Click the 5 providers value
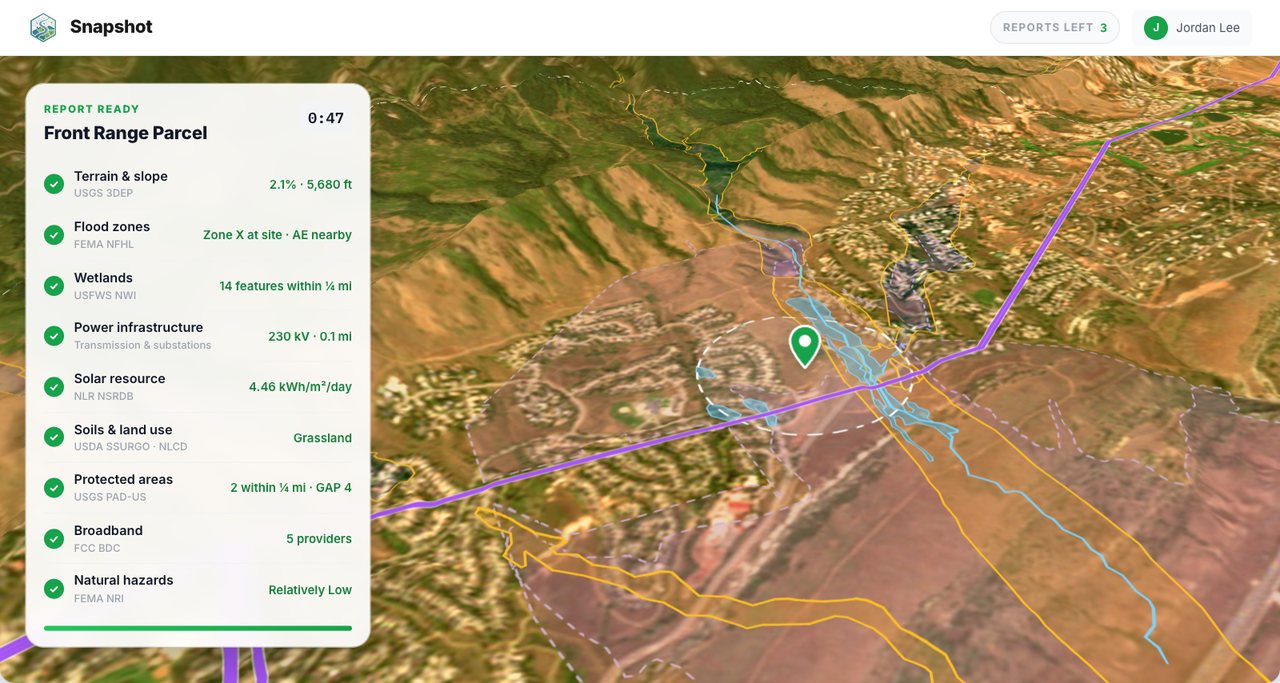 pyautogui.click(x=319, y=539)
